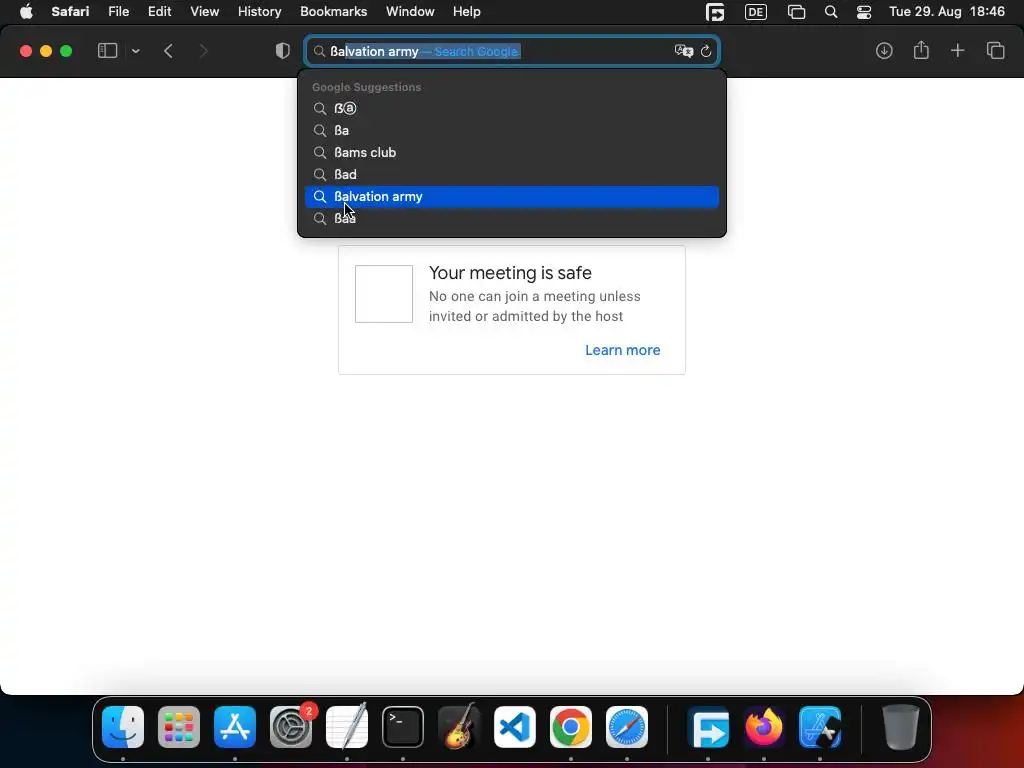This screenshot has height=768, width=1024.
Task: Click the blank image in meeting card
Action: pos(384,294)
